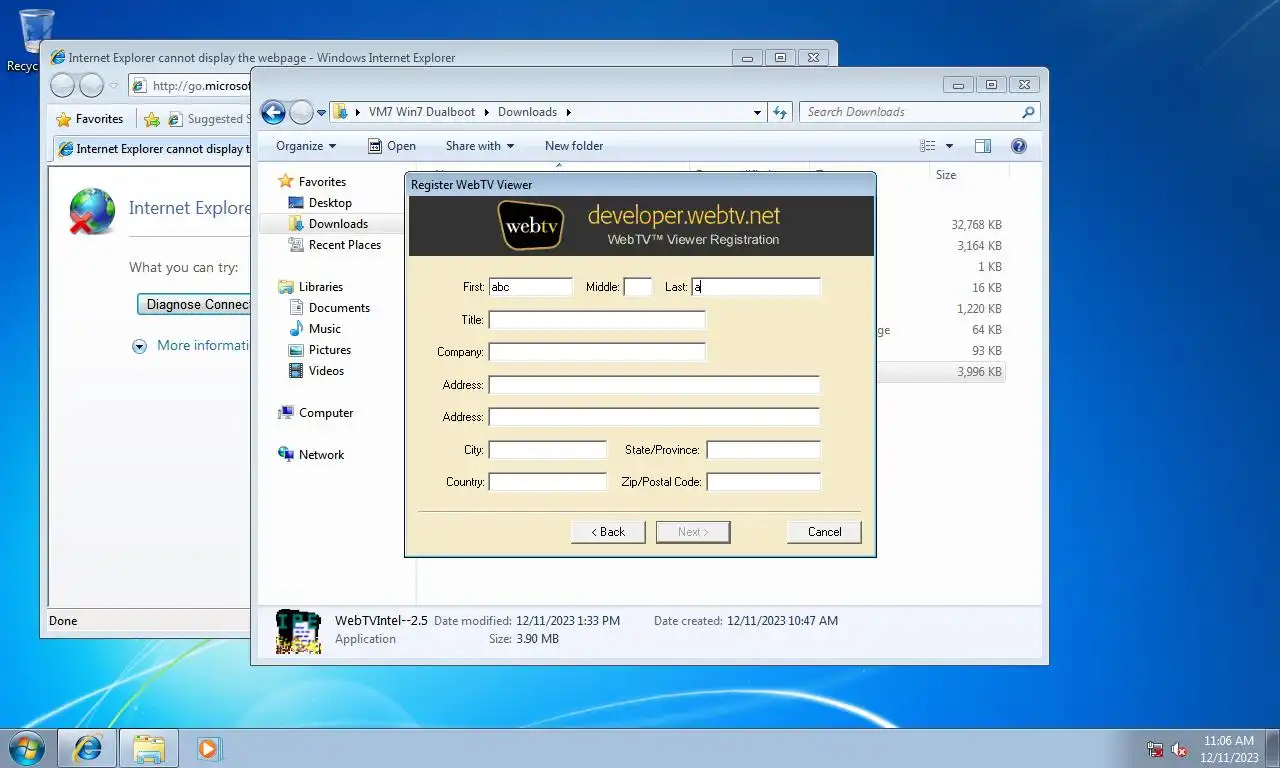Select Favorites in navigation pane
The width and height of the screenshot is (1280, 768).
click(322, 182)
